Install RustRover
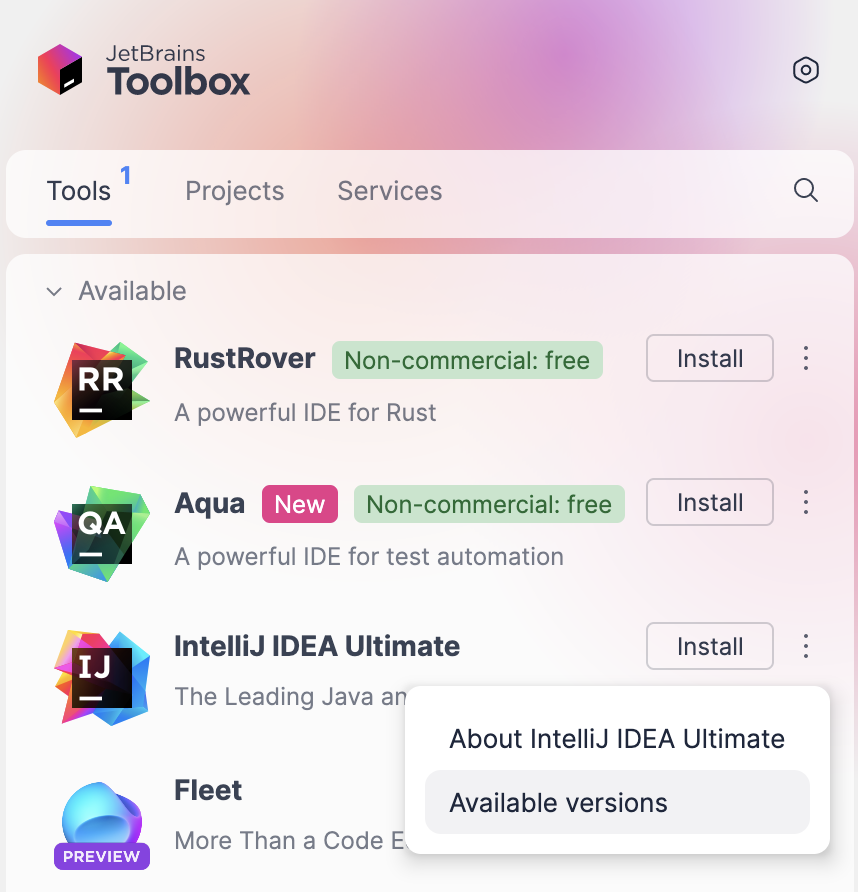This screenshot has height=892, width=858. click(710, 358)
